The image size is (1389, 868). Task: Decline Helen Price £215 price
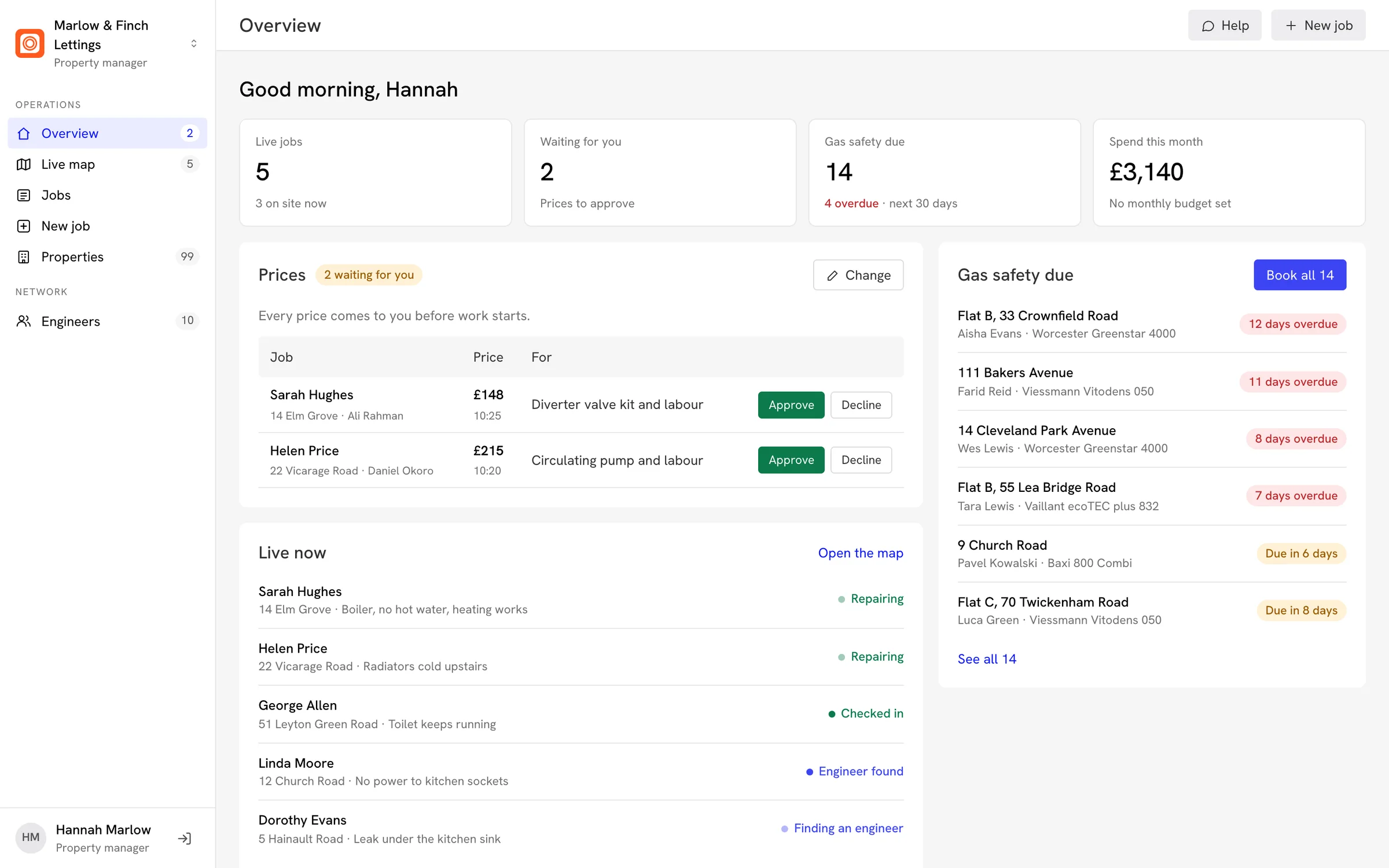(861, 459)
